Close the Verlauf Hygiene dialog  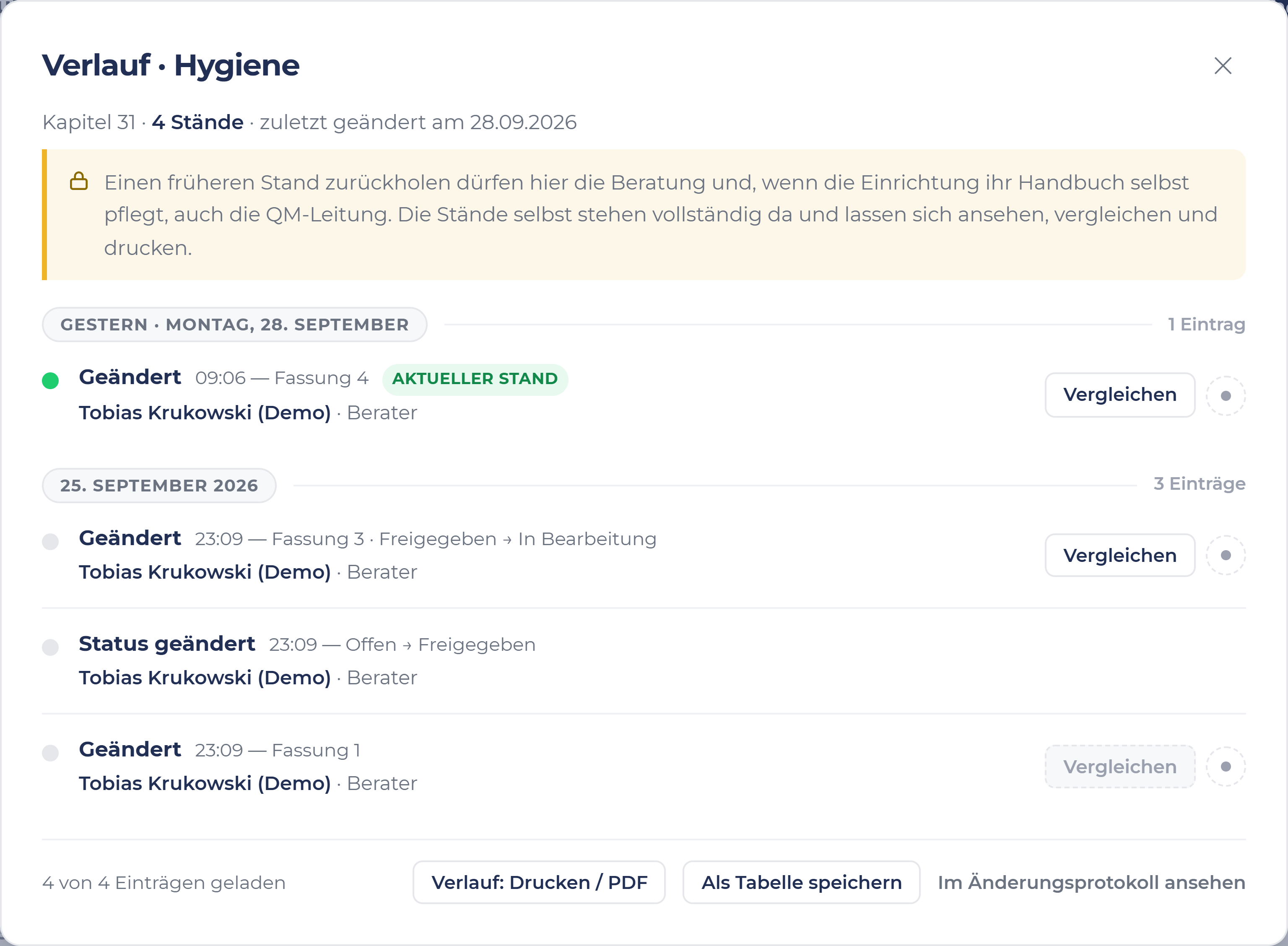coord(1223,66)
